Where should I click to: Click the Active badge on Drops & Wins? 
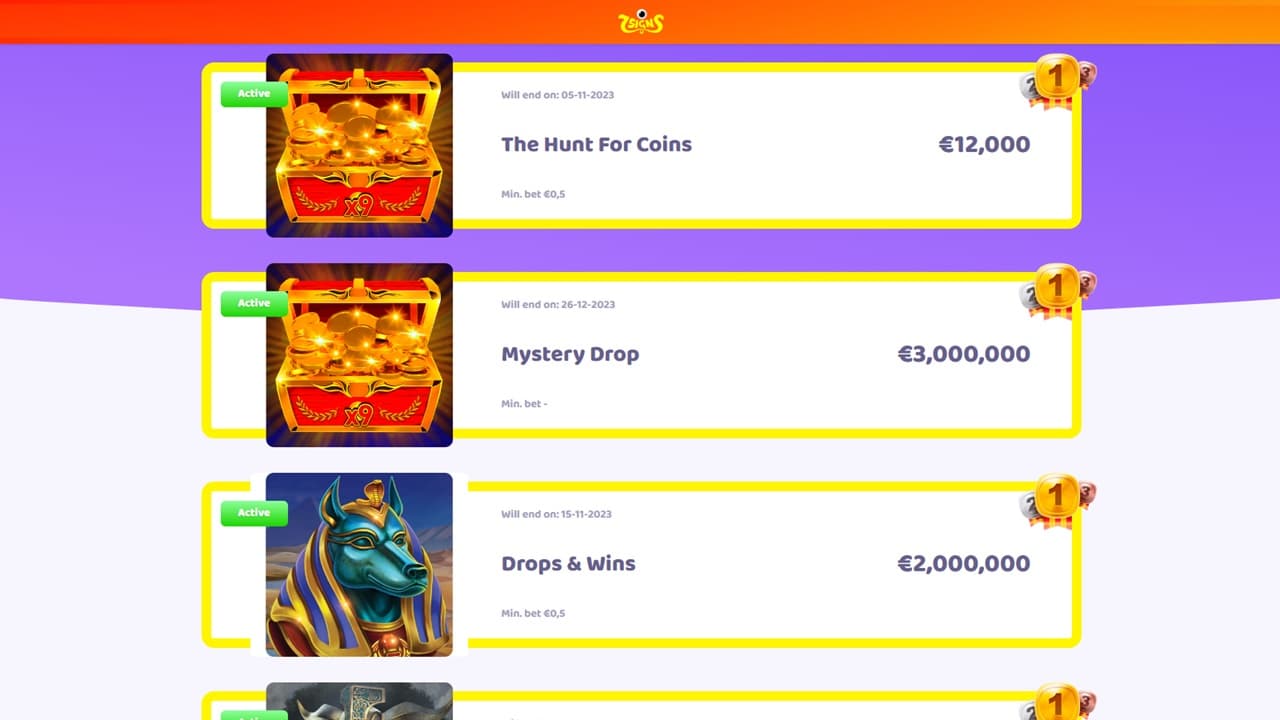click(254, 513)
